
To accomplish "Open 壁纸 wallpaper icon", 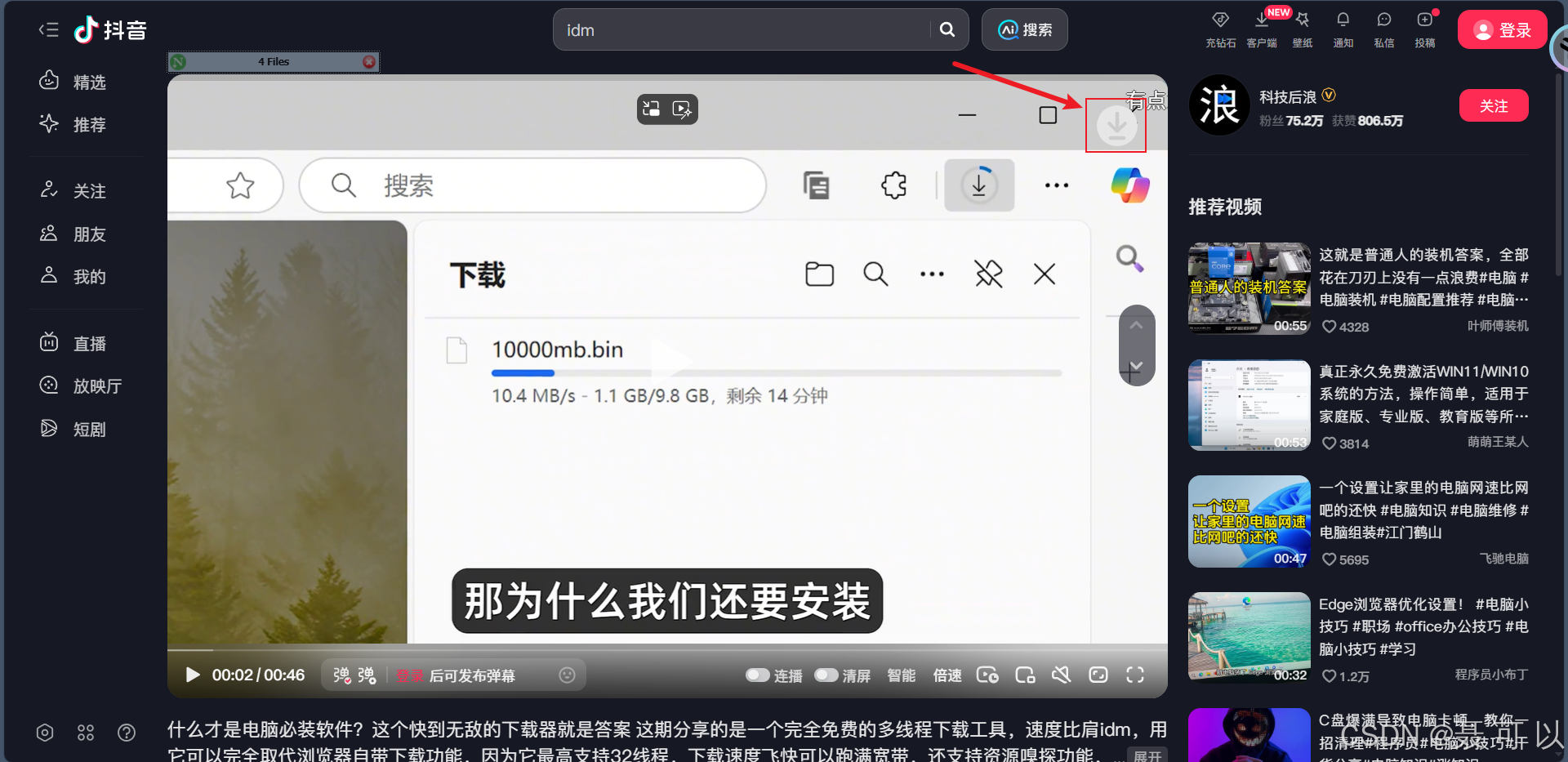I will pyautogui.click(x=1303, y=29).
